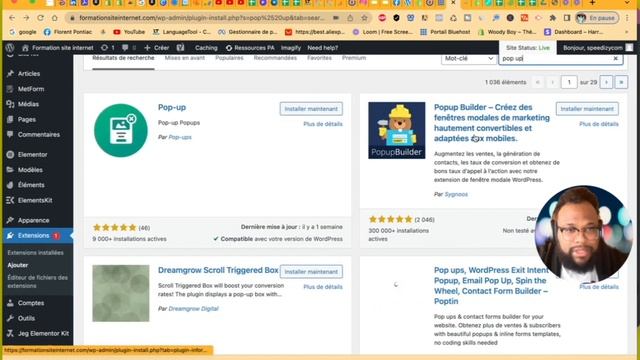The width and height of the screenshot is (640, 360).
Task: Open MetForm in the sidebar
Action: [x=31, y=89]
